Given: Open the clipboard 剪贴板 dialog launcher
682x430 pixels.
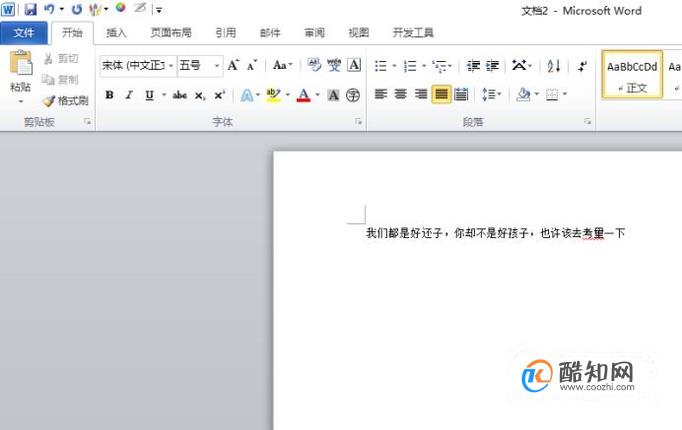Looking at the screenshot, I should pyautogui.click(x=87, y=122).
